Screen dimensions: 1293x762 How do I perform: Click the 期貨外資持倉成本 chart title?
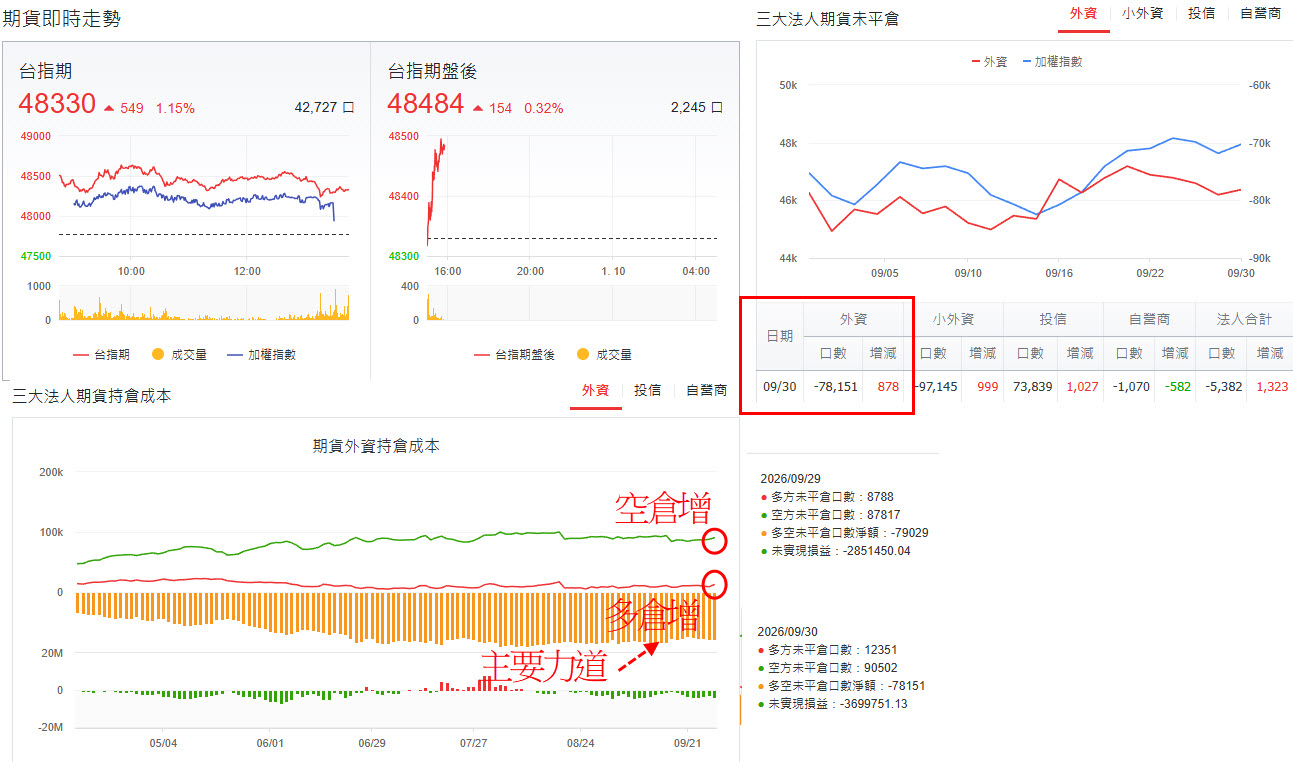[376, 447]
